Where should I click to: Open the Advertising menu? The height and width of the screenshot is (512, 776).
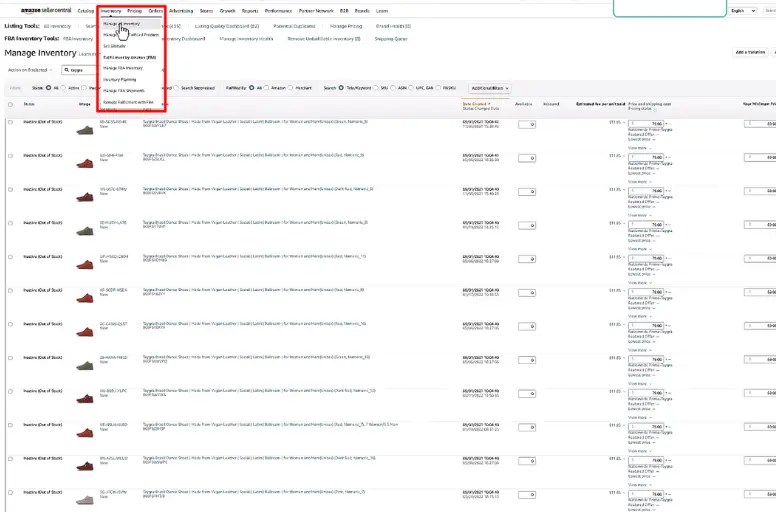click(181, 11)
